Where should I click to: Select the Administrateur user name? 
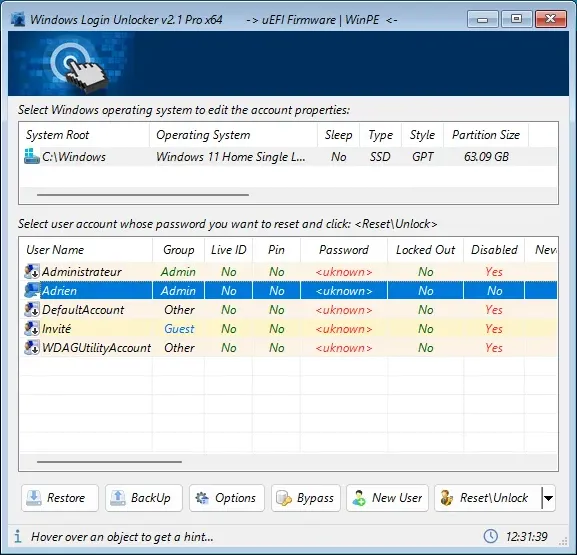click(x=81, y=272)
